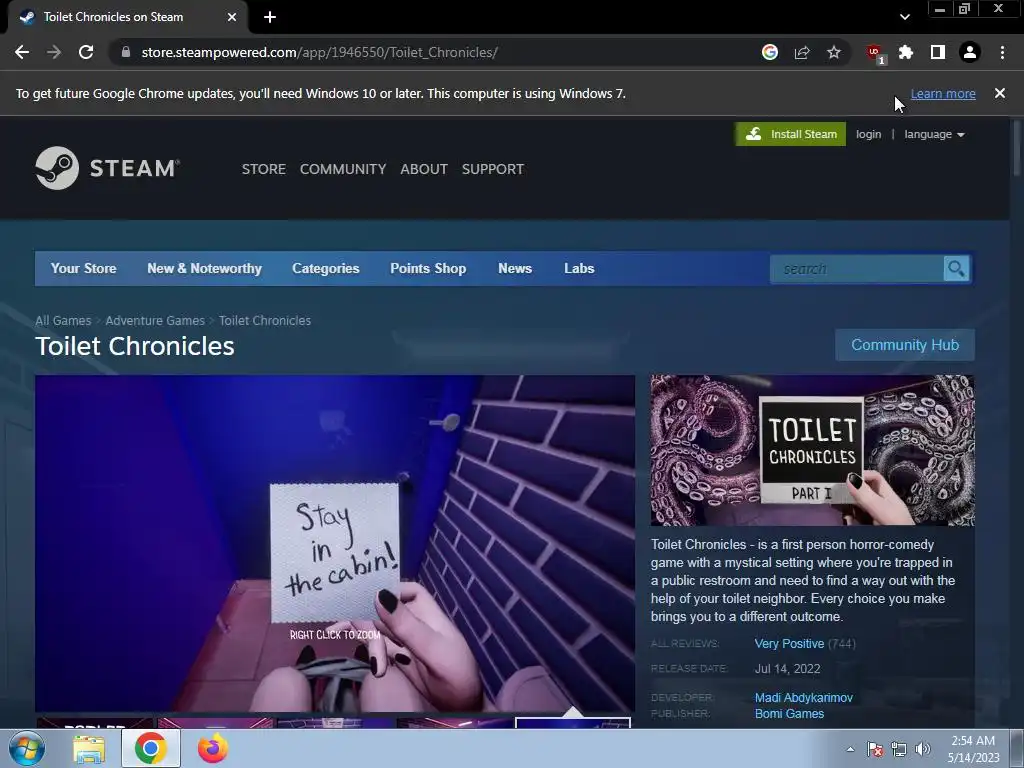Click the Install Steam button
The height and width of the screenshot is (768, 1024).
click(791, 134)
